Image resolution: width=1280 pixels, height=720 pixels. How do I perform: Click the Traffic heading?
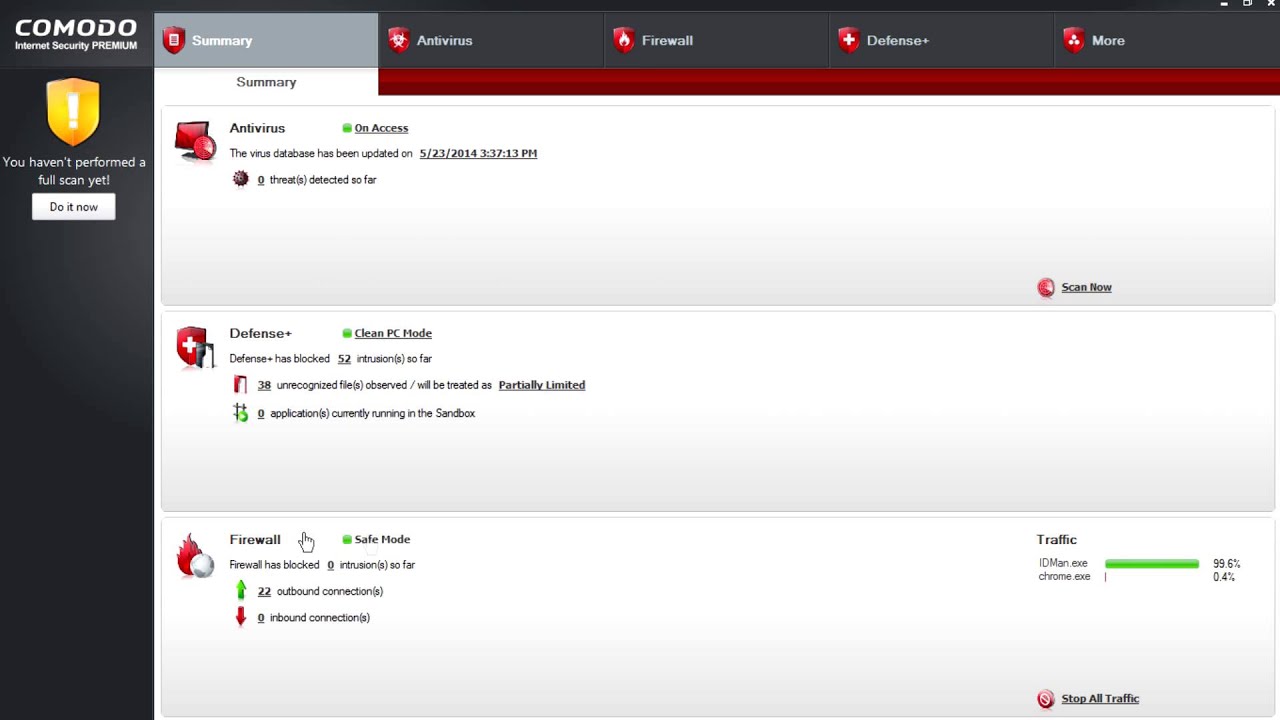tap(1056, 539)
